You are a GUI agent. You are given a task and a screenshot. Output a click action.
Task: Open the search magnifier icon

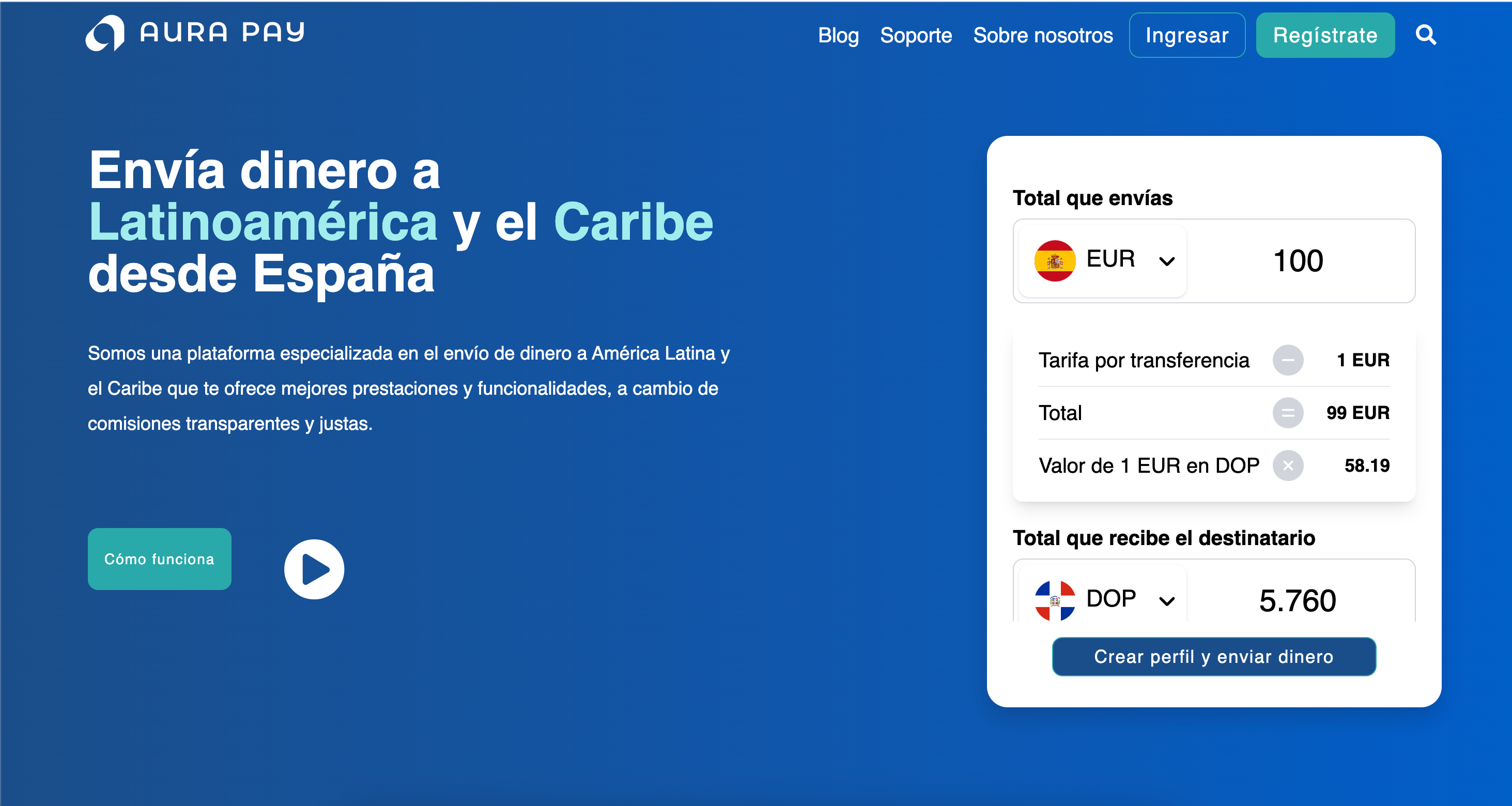(1426, 35)
